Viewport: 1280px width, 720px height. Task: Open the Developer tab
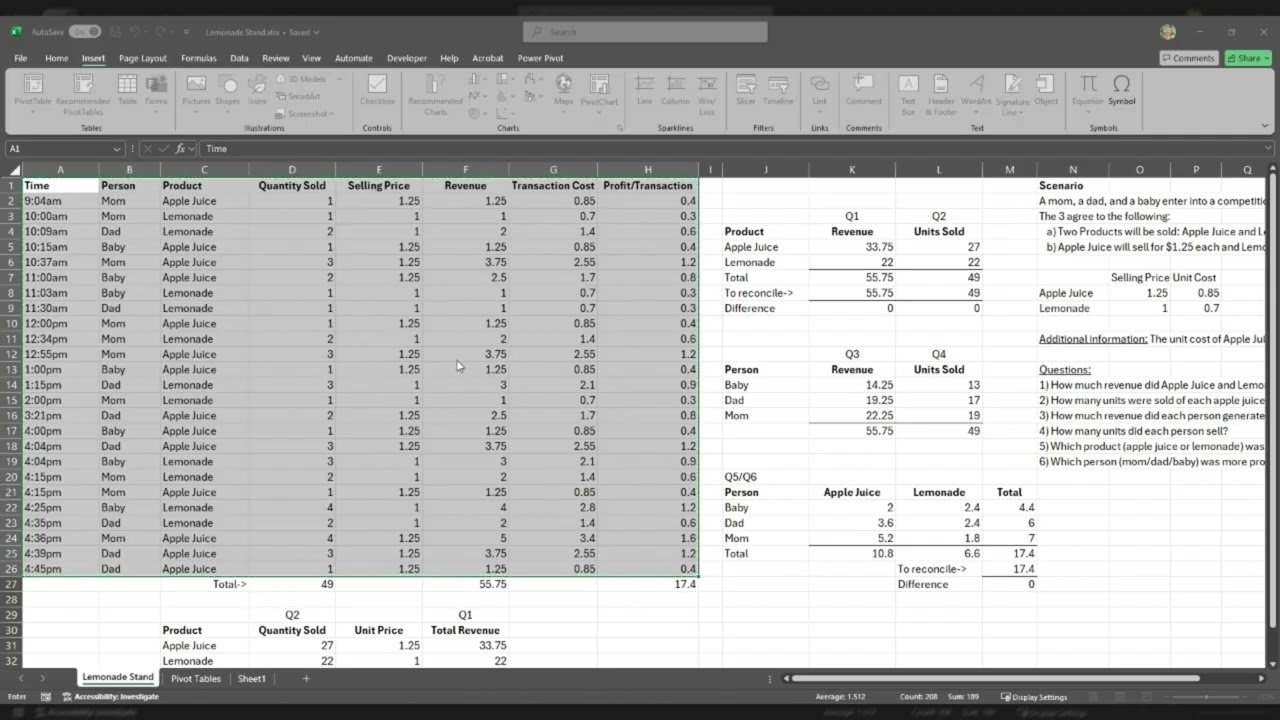pyautogui.click(x=407, y=58)
